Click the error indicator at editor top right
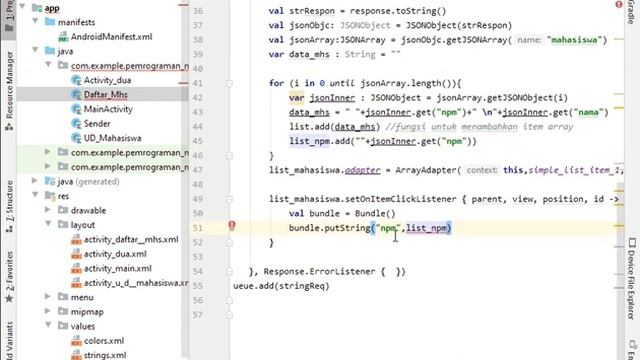The image size is (640, 360). pos(618,4)
